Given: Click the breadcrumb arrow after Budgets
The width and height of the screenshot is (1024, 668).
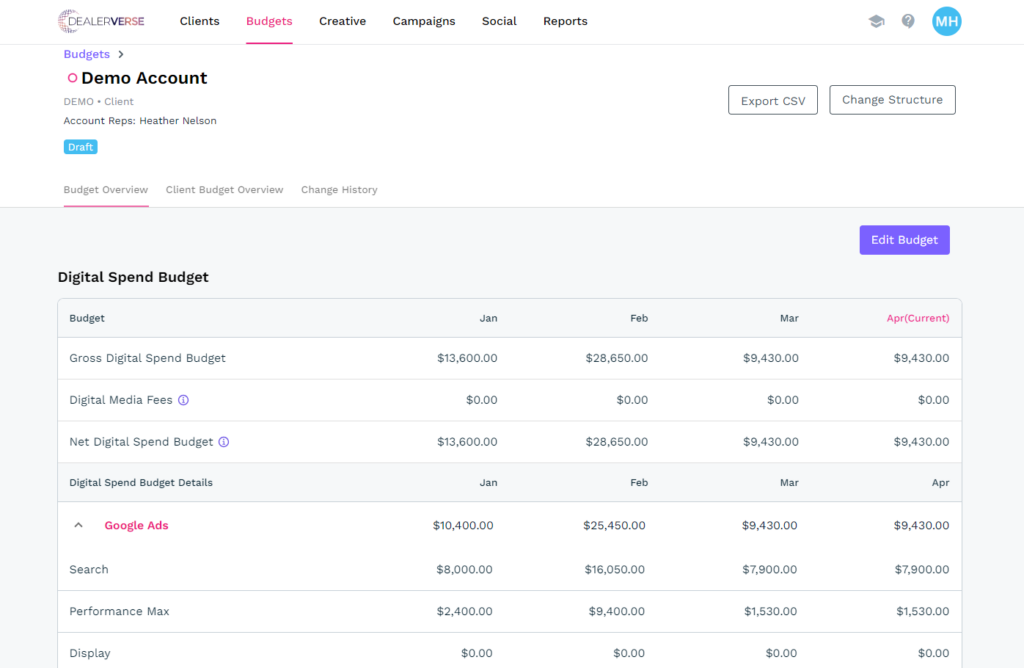Looking at the screenshot, I should 121,55.
